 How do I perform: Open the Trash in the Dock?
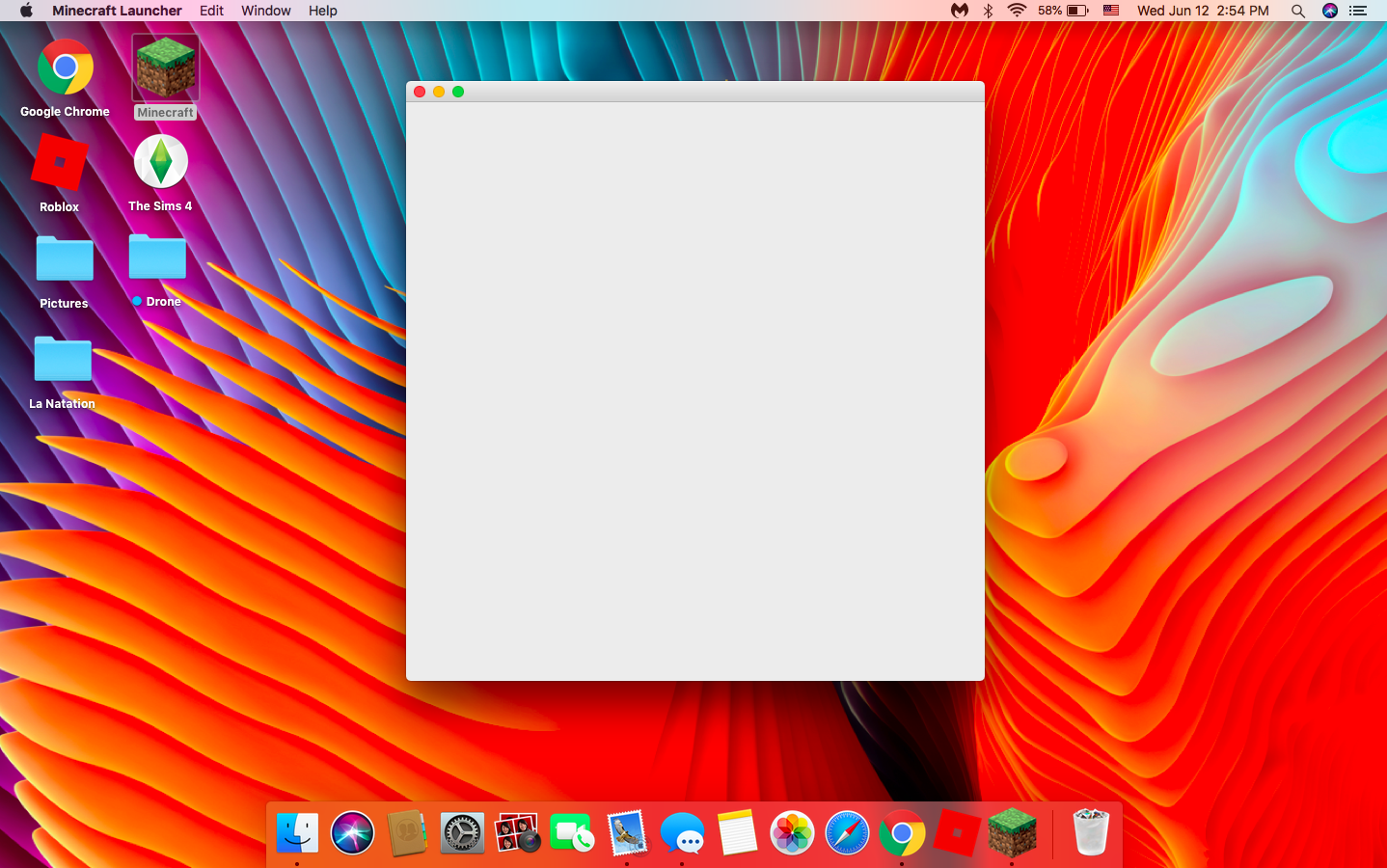1091,833
